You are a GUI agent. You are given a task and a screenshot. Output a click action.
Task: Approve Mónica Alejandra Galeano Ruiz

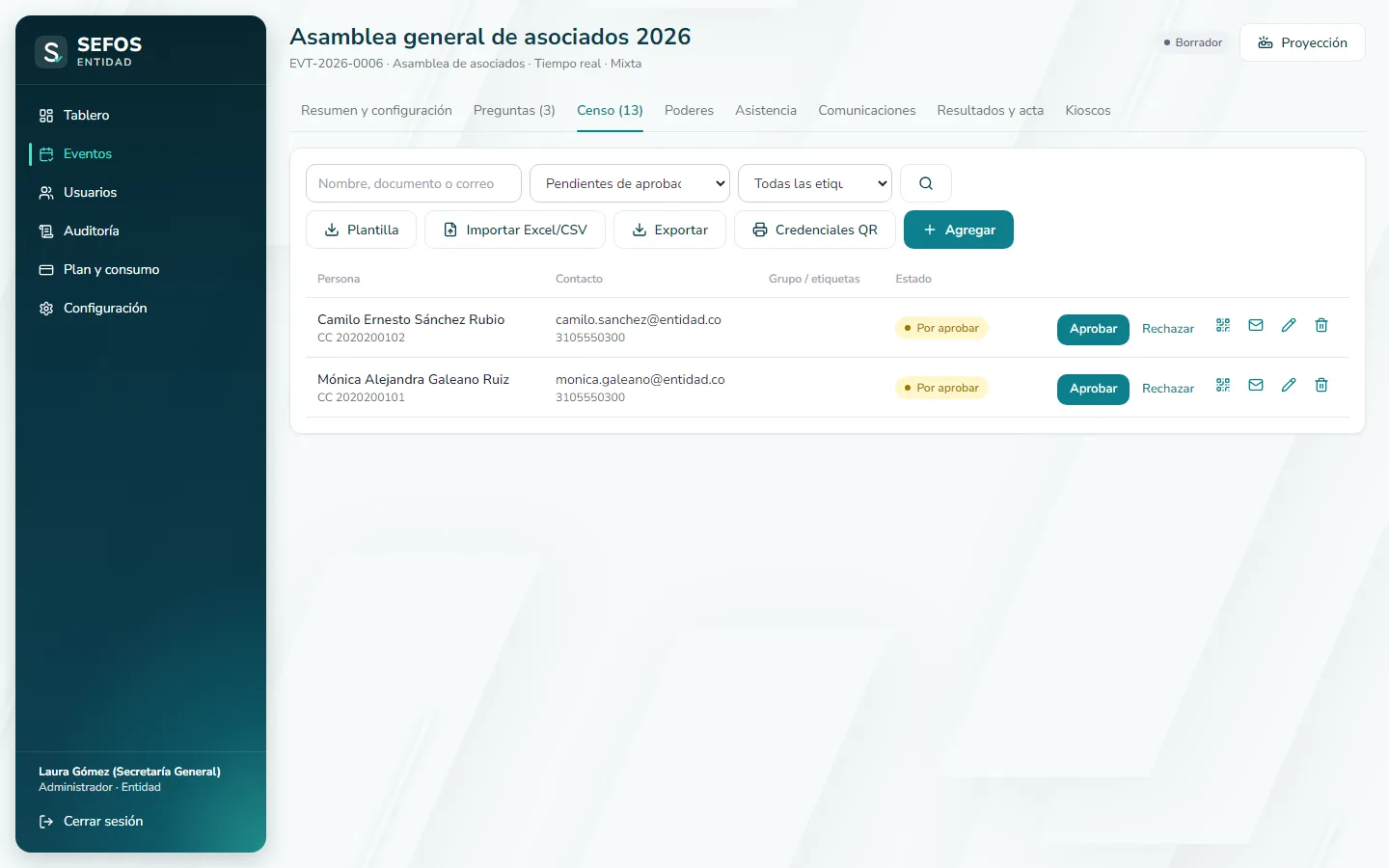point(1093,389)
